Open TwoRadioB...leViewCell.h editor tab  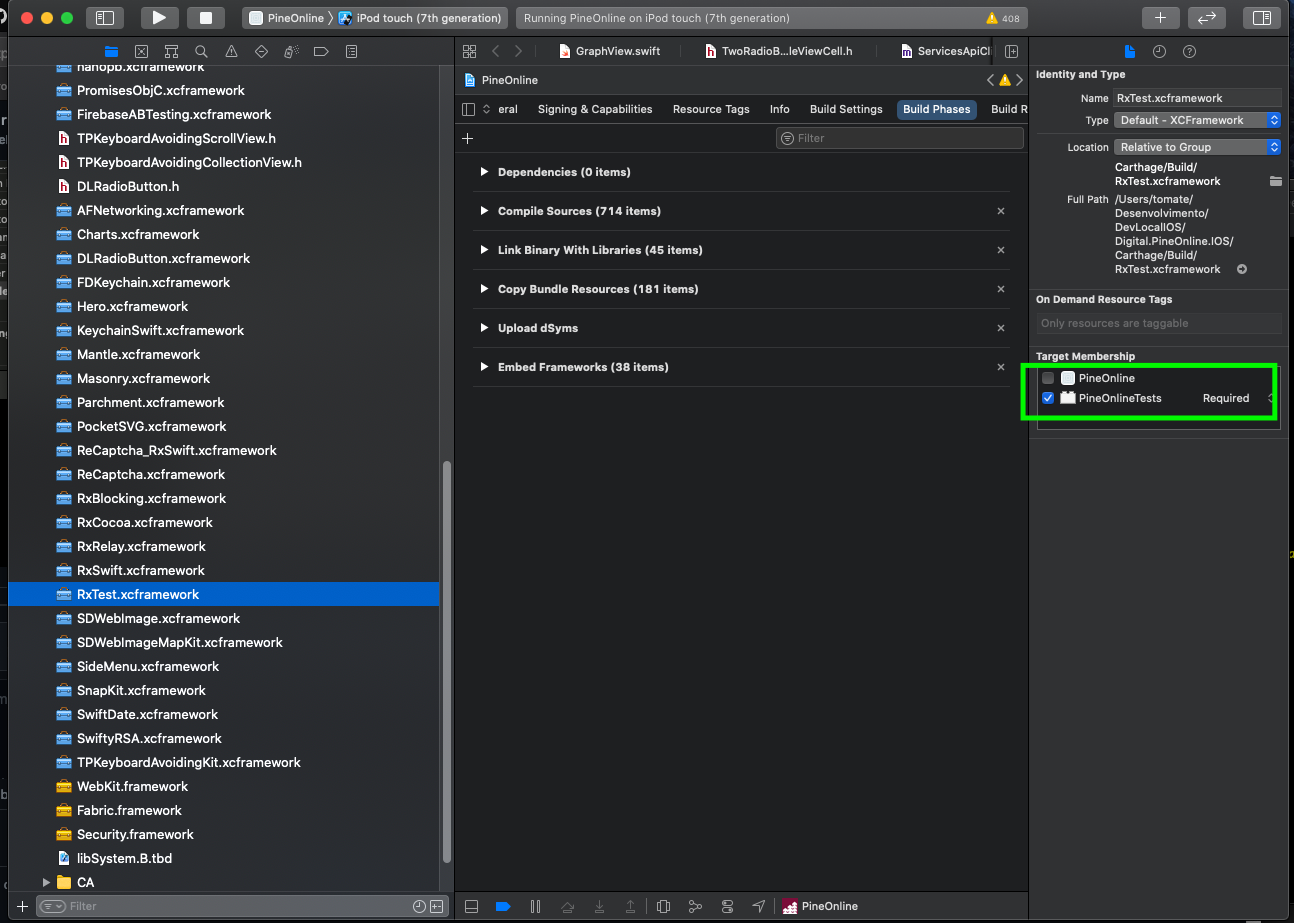tap(779, 51)
